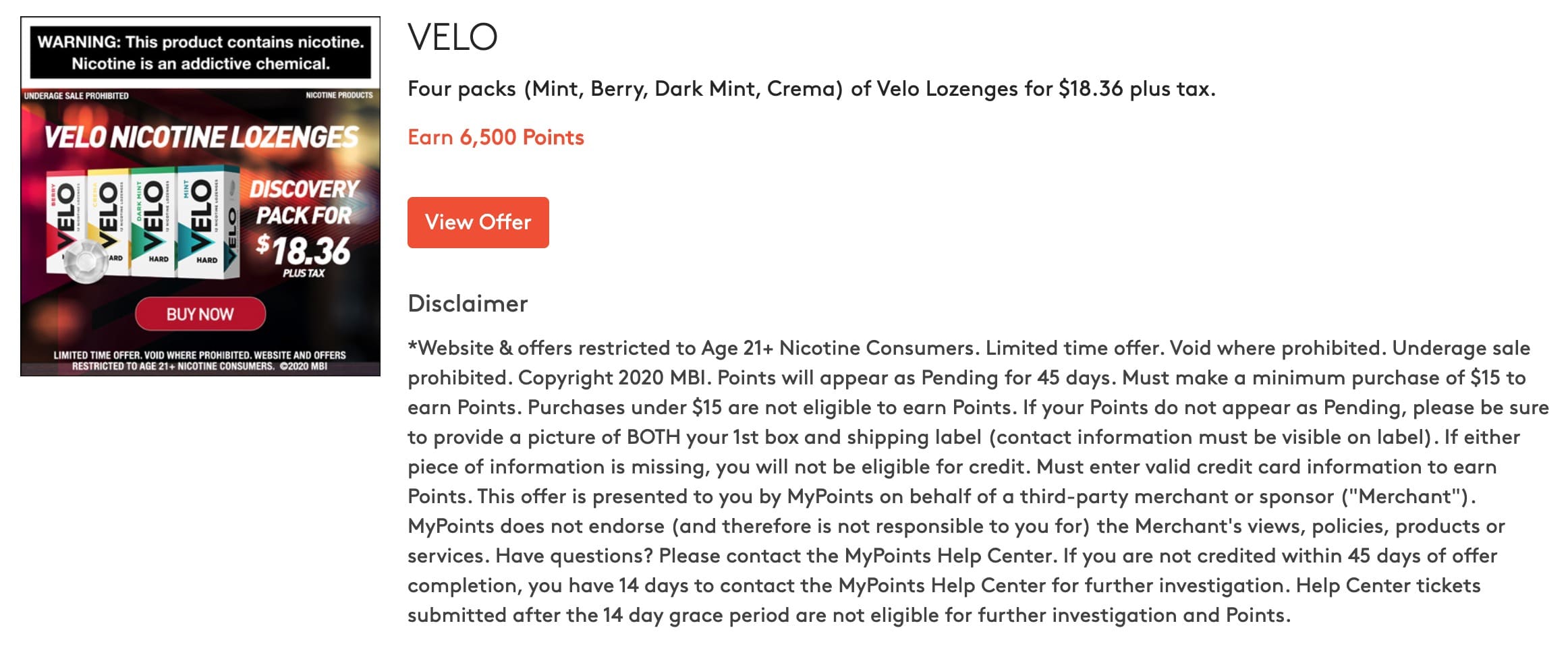Click the Disclaimer heading

point(467,304)
